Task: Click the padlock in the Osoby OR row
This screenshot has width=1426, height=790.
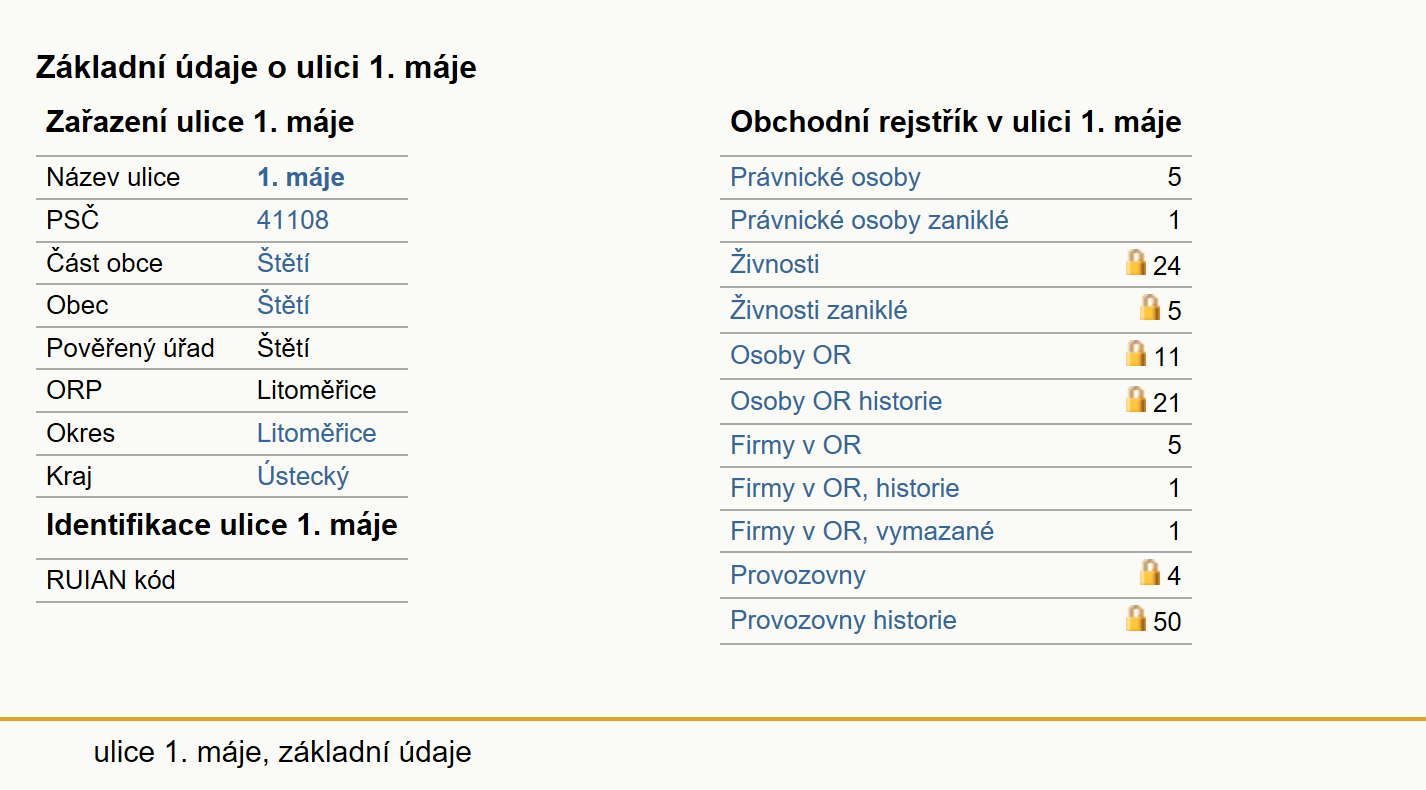Action: 1135,353
